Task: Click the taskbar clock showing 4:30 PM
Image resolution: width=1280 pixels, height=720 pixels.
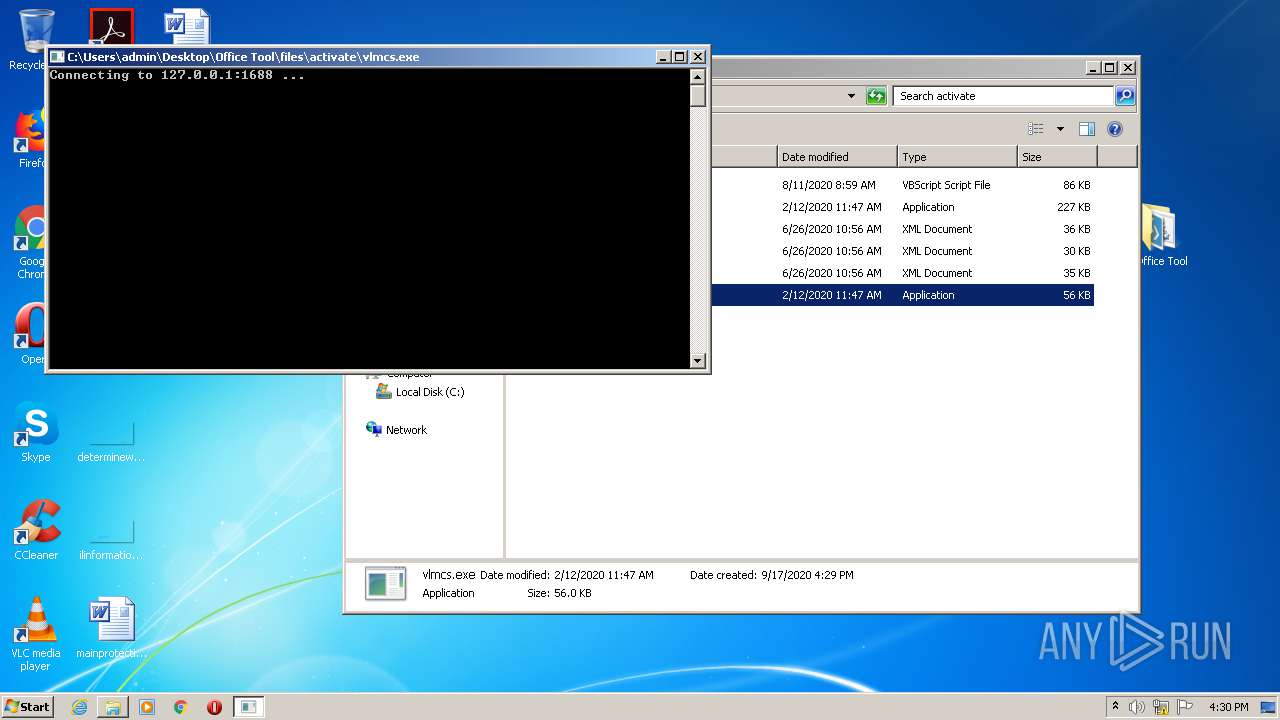Action: (1228, 707)
